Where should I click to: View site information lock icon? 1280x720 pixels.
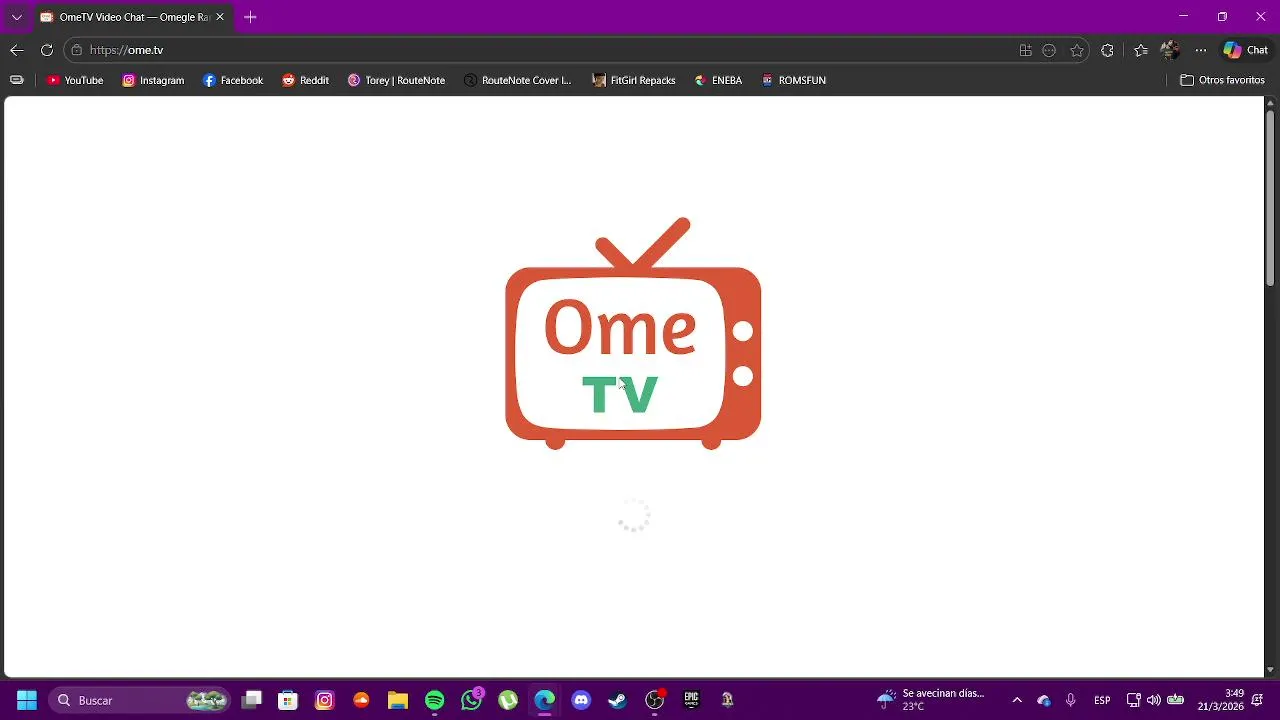point(77,50)
